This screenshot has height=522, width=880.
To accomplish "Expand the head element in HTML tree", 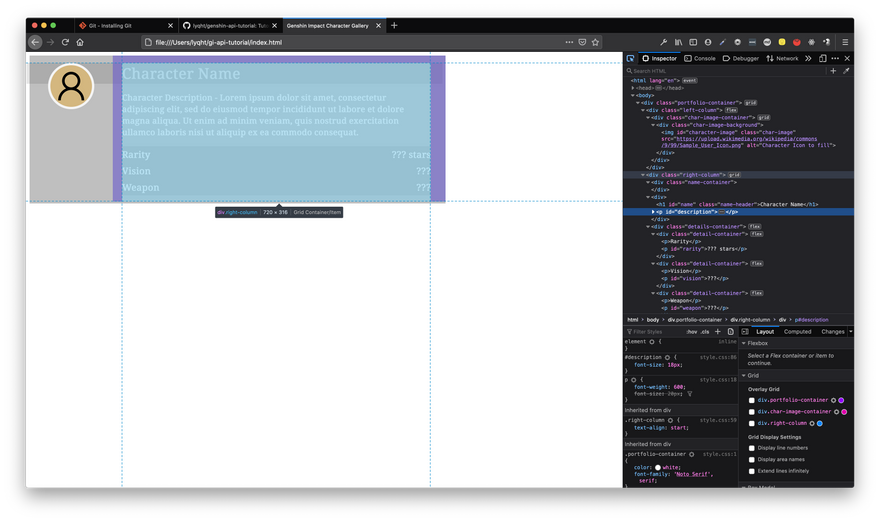I will click(x=633, y=88).
